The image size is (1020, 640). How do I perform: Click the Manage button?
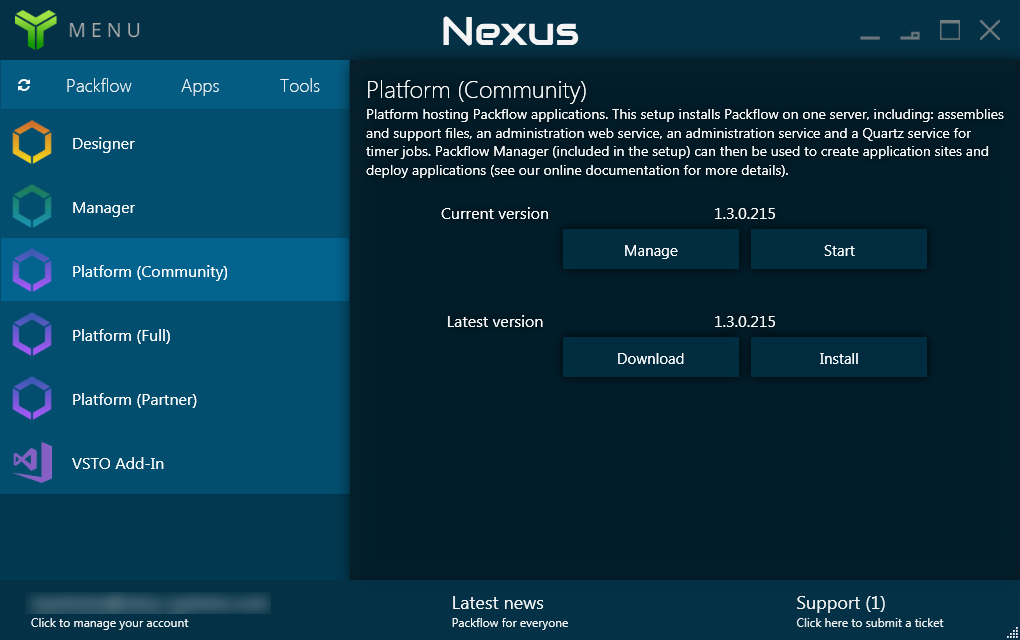coord(651,250)
